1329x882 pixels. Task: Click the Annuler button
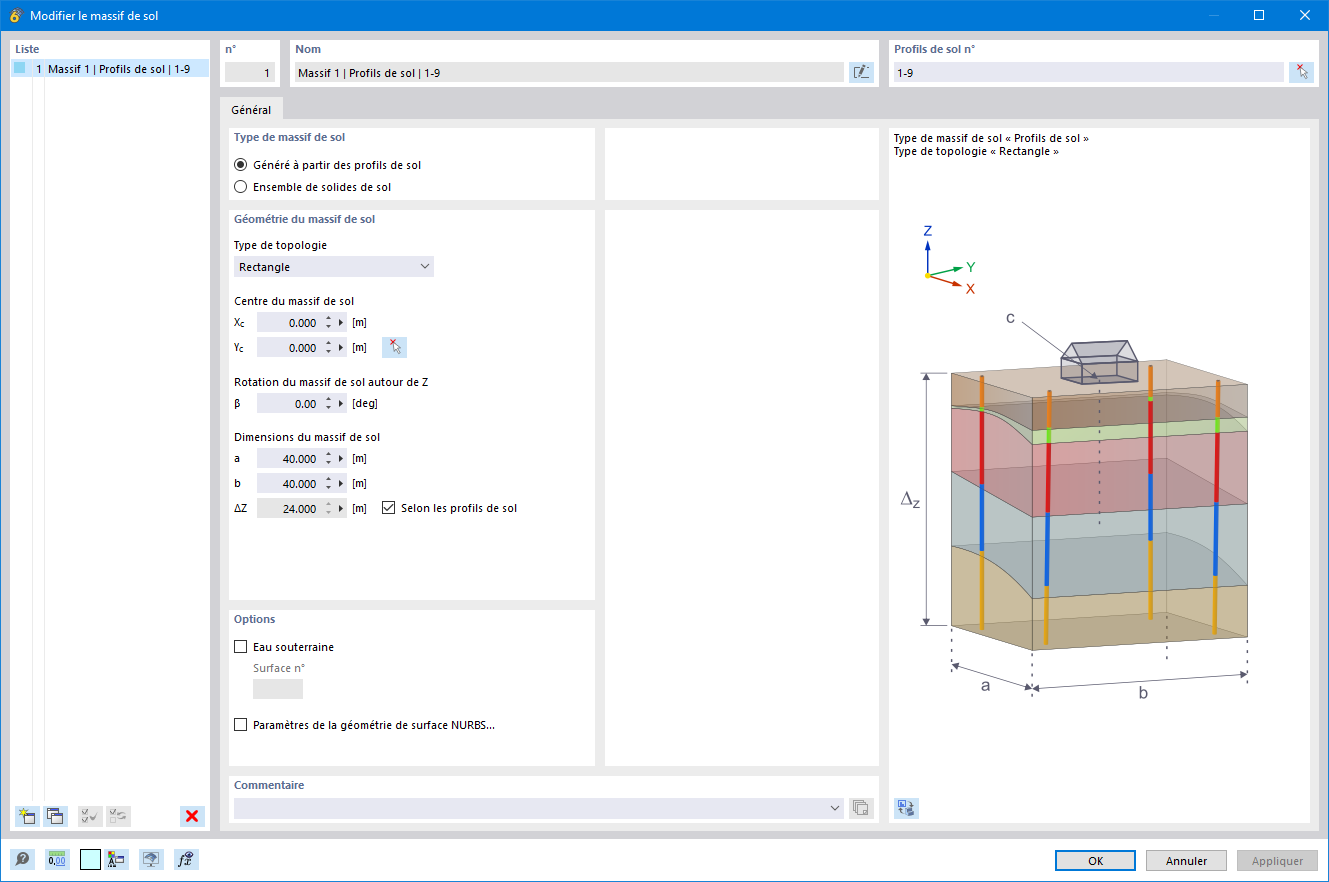click(x=1186, y=860)
